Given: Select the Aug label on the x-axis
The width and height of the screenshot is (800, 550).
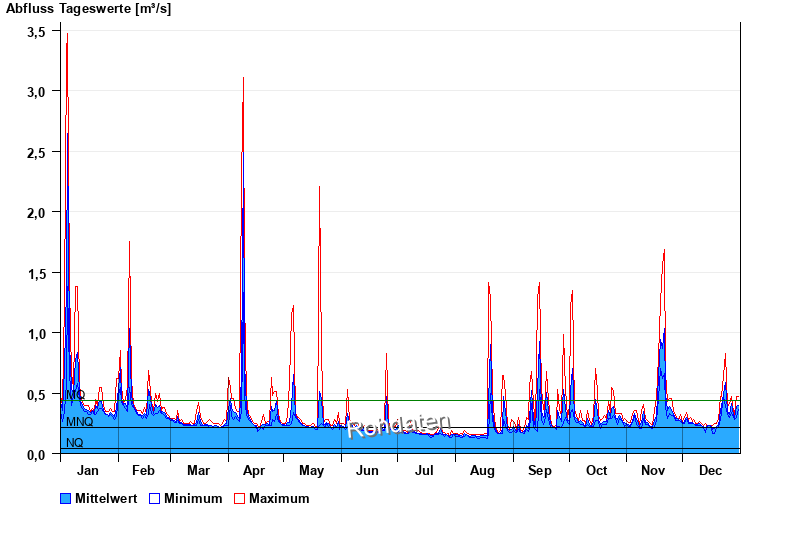Looking at the screenshot, I should pos(482,470).
